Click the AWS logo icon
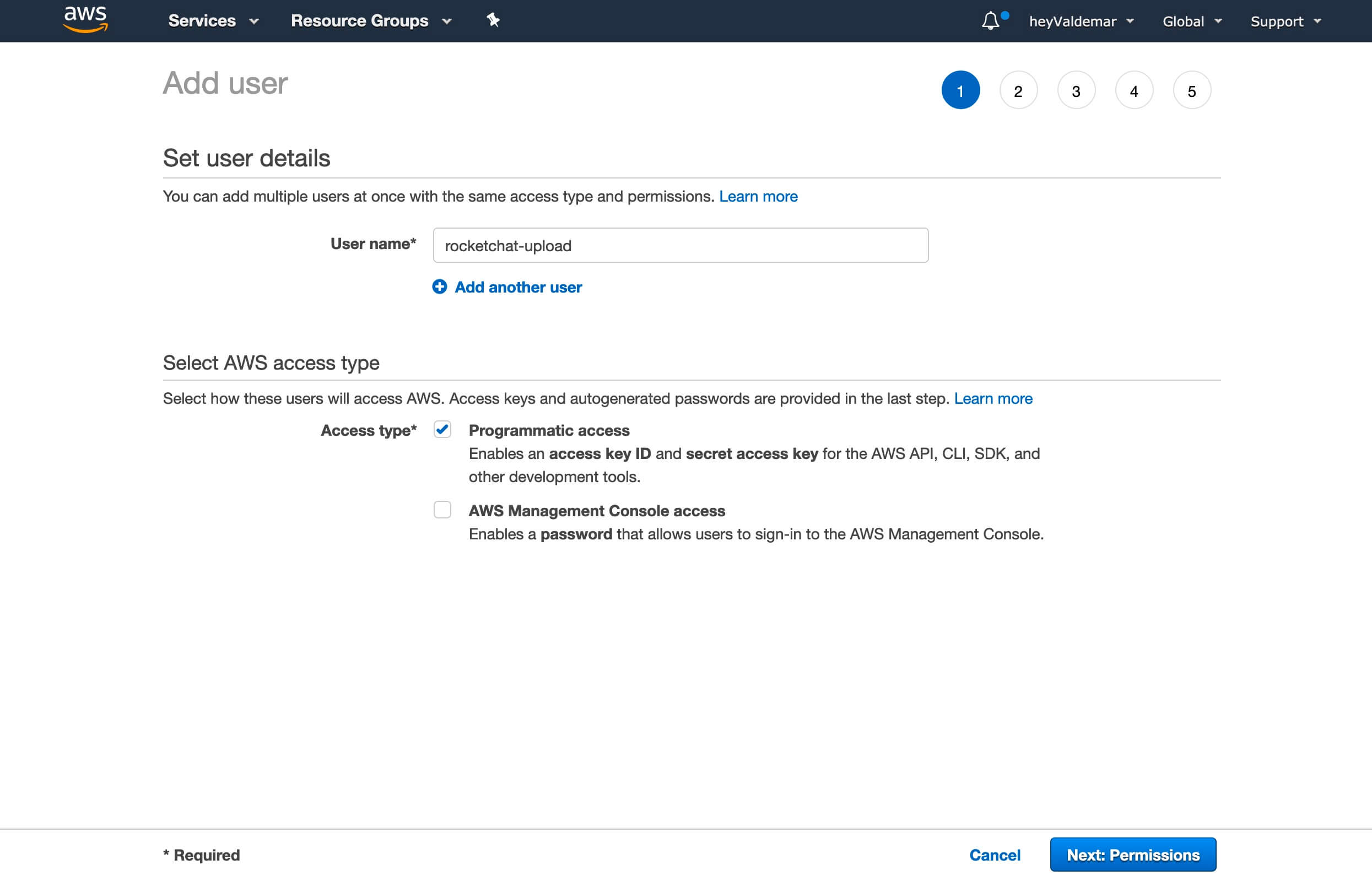 pos(86,21)
